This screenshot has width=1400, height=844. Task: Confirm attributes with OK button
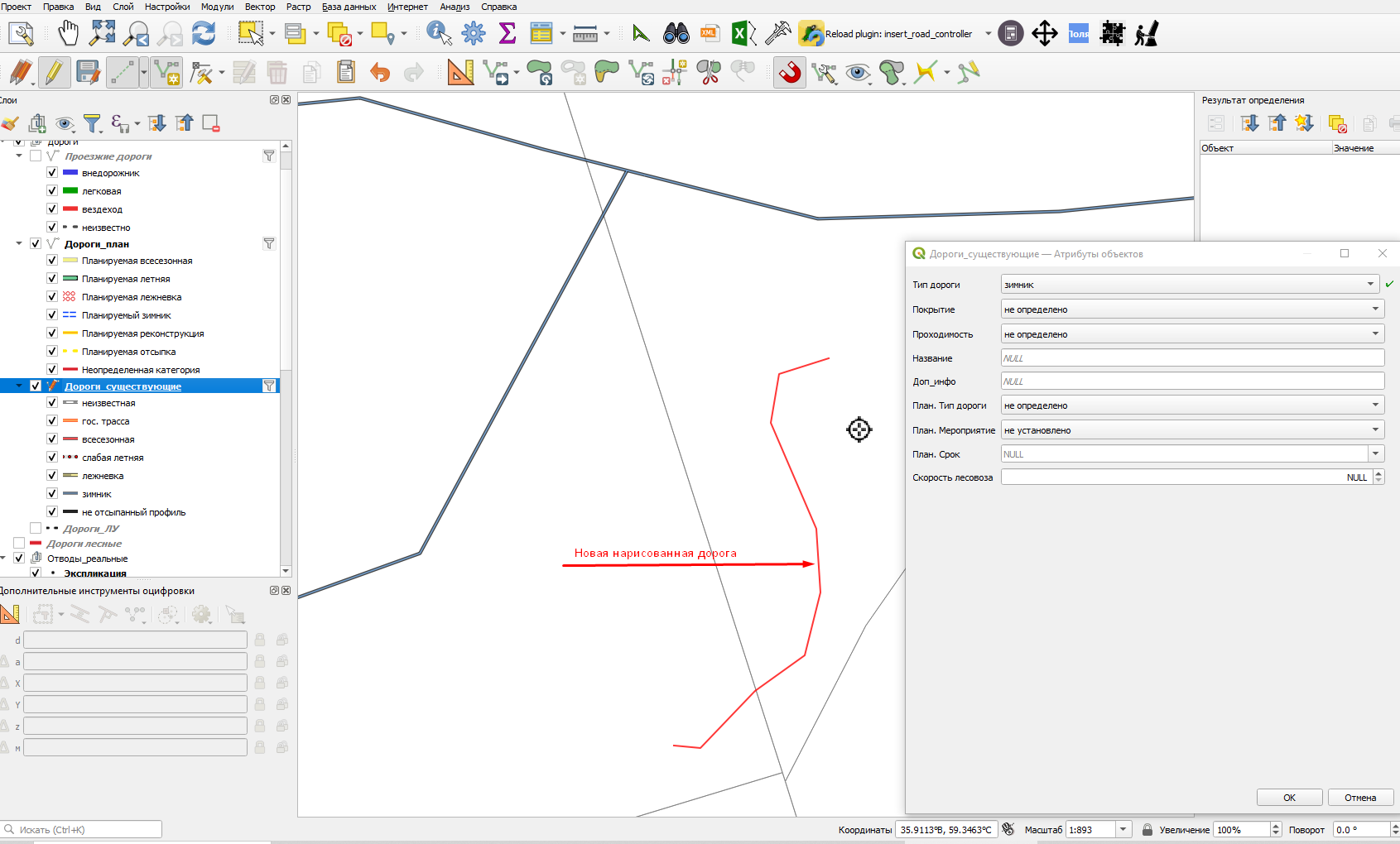pyautogui.click(x=1289, y=798)
